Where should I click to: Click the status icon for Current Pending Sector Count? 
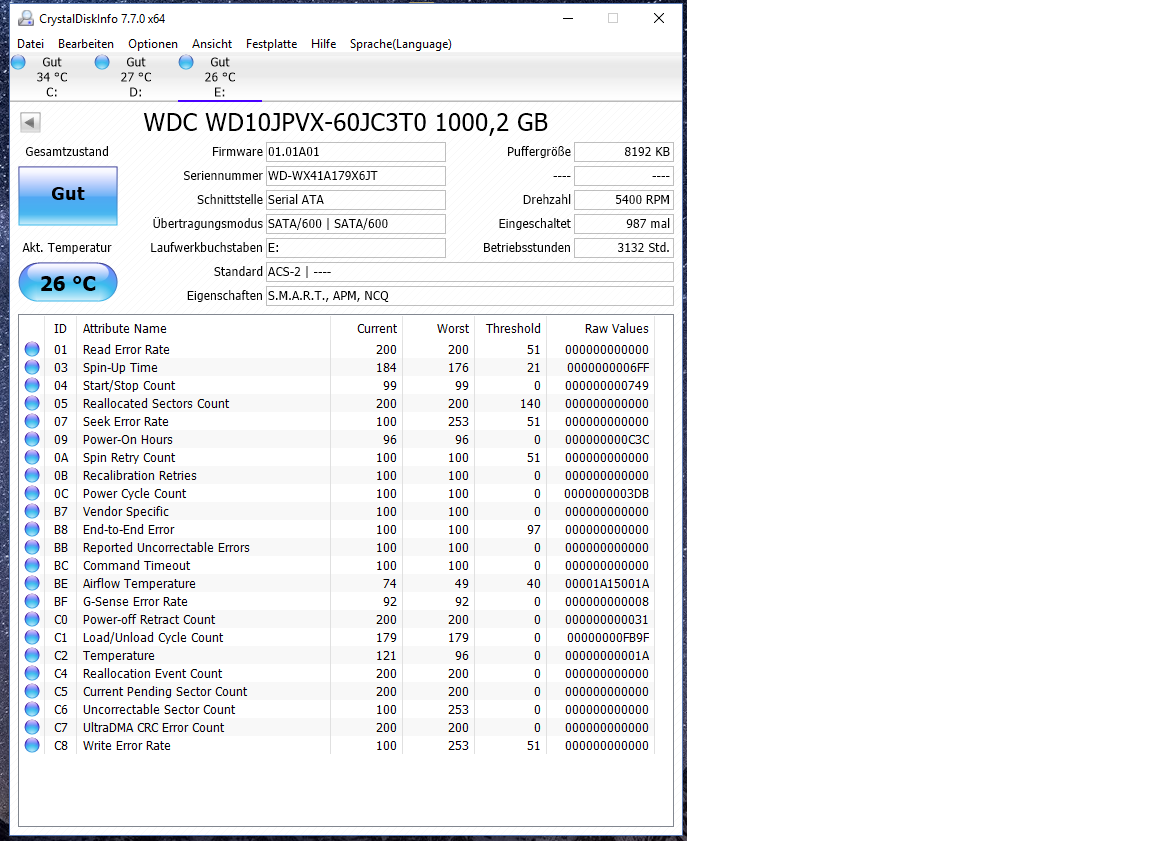[x=32, y=691]
